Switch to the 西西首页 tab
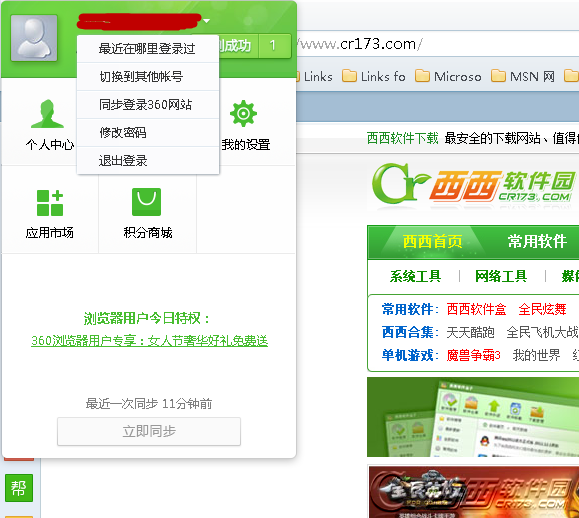 tap(432, 242)
